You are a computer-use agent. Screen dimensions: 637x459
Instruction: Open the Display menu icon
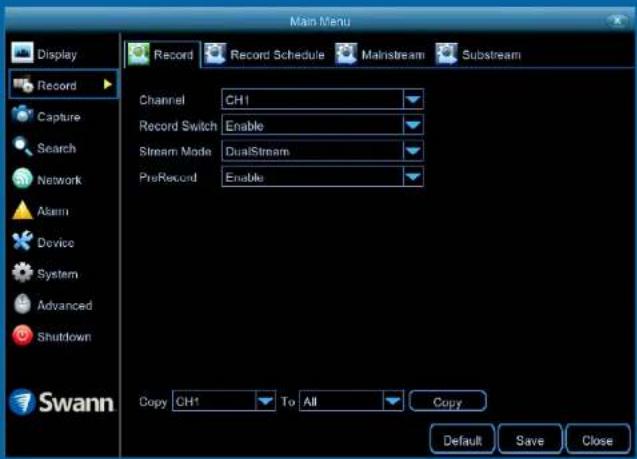[x=22, y=53]
